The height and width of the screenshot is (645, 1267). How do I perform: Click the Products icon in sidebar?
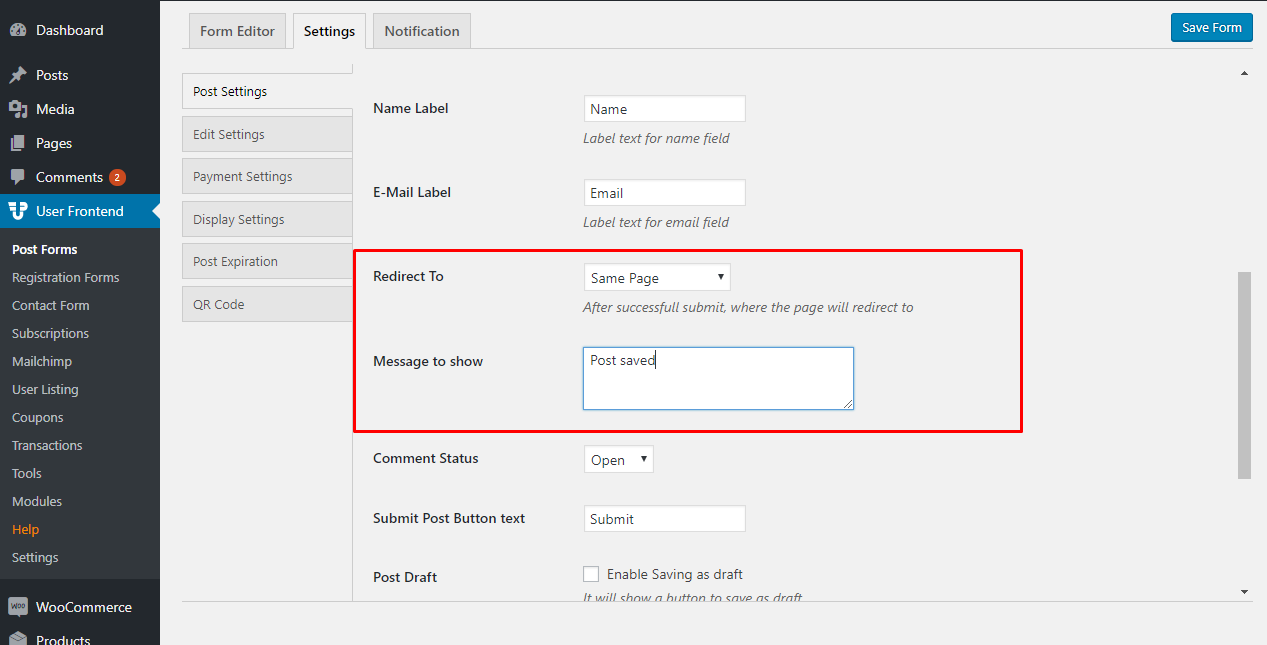(x=18, y=638)
